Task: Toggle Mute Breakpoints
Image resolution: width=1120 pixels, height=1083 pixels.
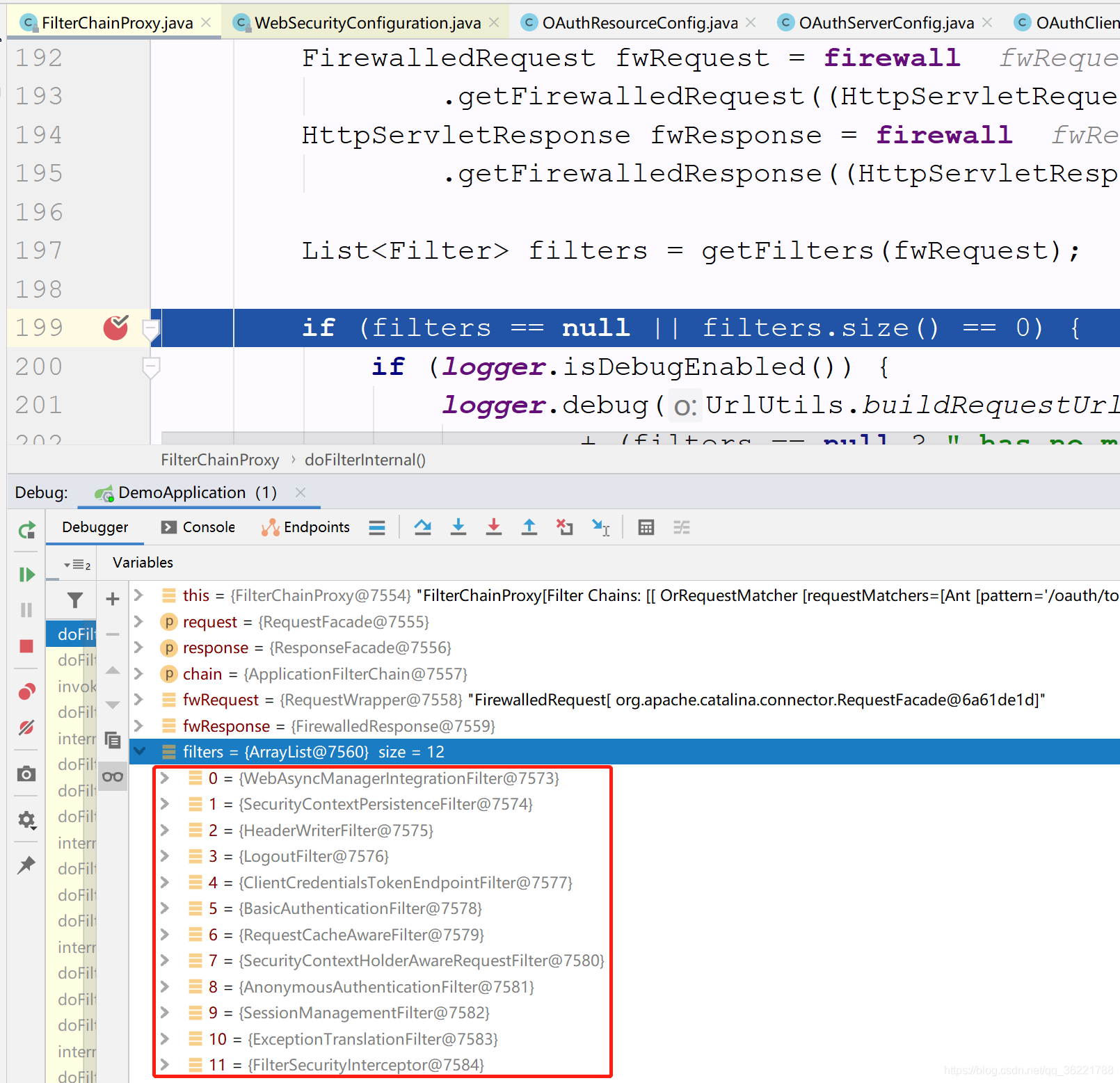Action: [26, 728]
